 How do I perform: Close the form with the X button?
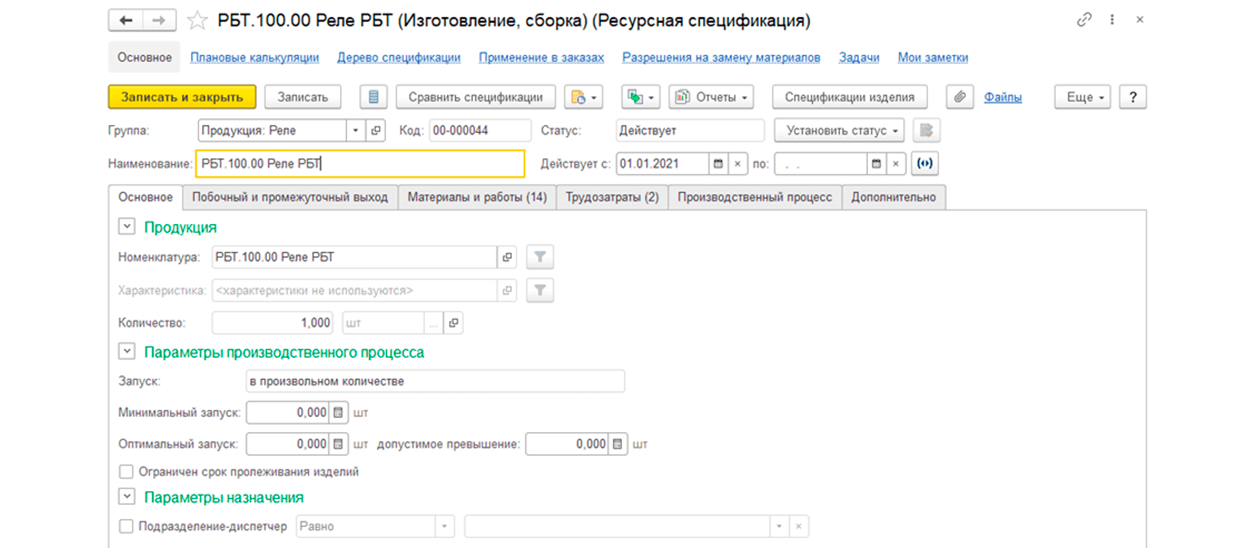point(1140,20)
